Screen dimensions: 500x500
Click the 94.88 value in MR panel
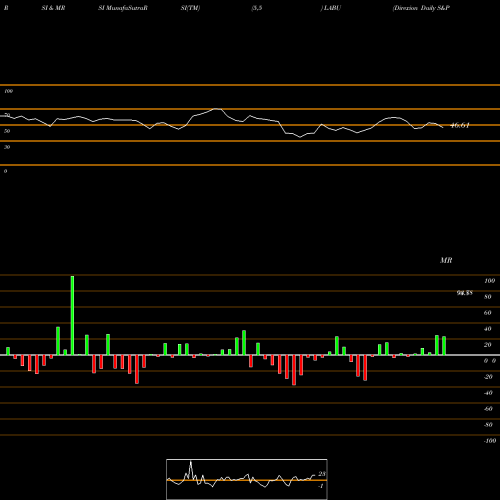[465, 293]
